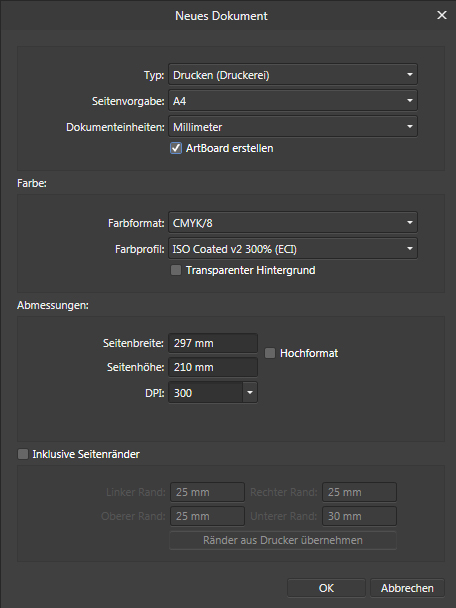Expand the Seitenvorgabe A4 dropdown
456x608 pixels.
pyautogui.click(x=293, y=101)
